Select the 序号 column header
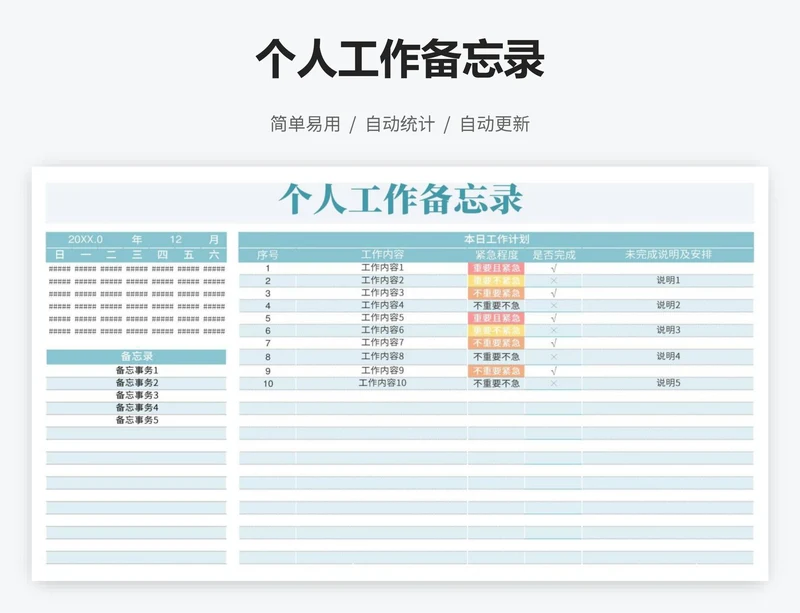Screen dimensions: 800x613 coord(267,255)
